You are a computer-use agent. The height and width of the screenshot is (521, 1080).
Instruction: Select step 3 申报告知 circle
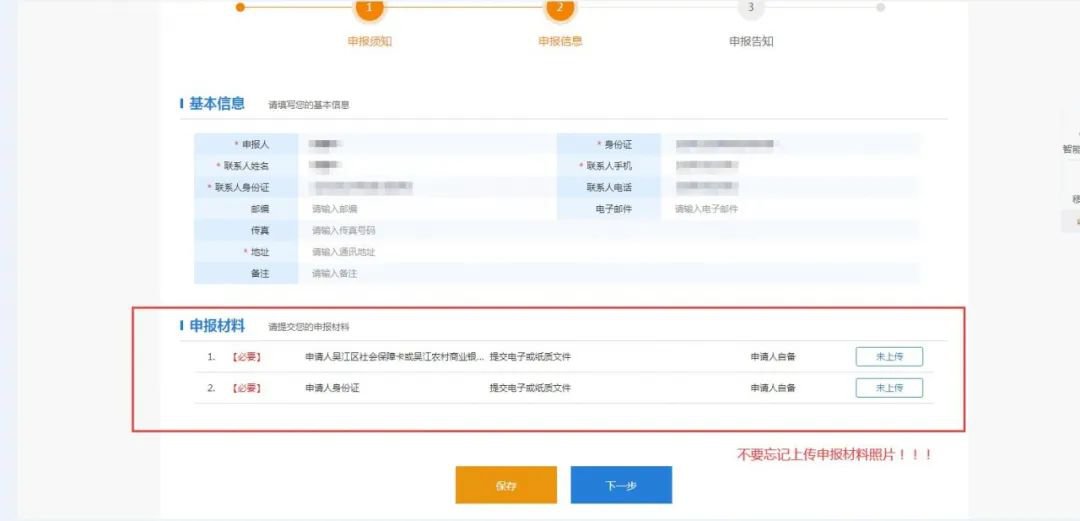pyautogui.click(x=751, y=7)
